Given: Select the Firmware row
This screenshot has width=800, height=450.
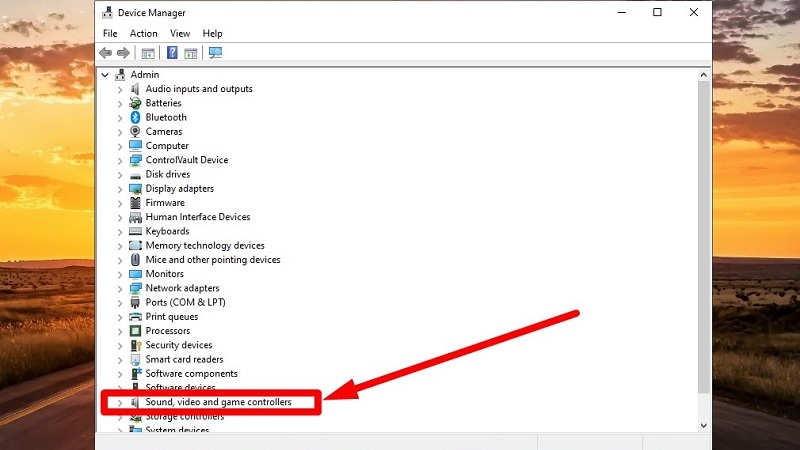Looking at the screenshot, I should (165, 203).
